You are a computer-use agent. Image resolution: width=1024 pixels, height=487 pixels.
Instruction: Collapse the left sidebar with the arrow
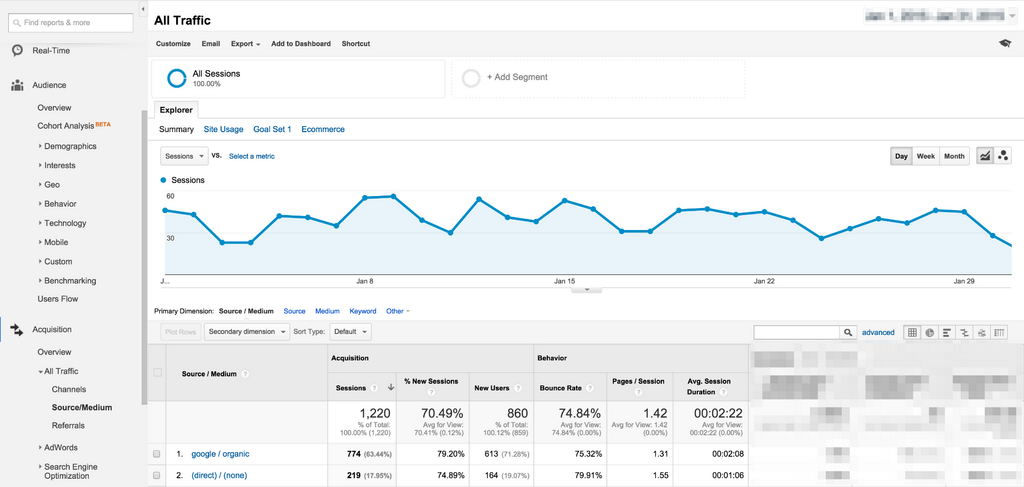[x=142, y=9]
